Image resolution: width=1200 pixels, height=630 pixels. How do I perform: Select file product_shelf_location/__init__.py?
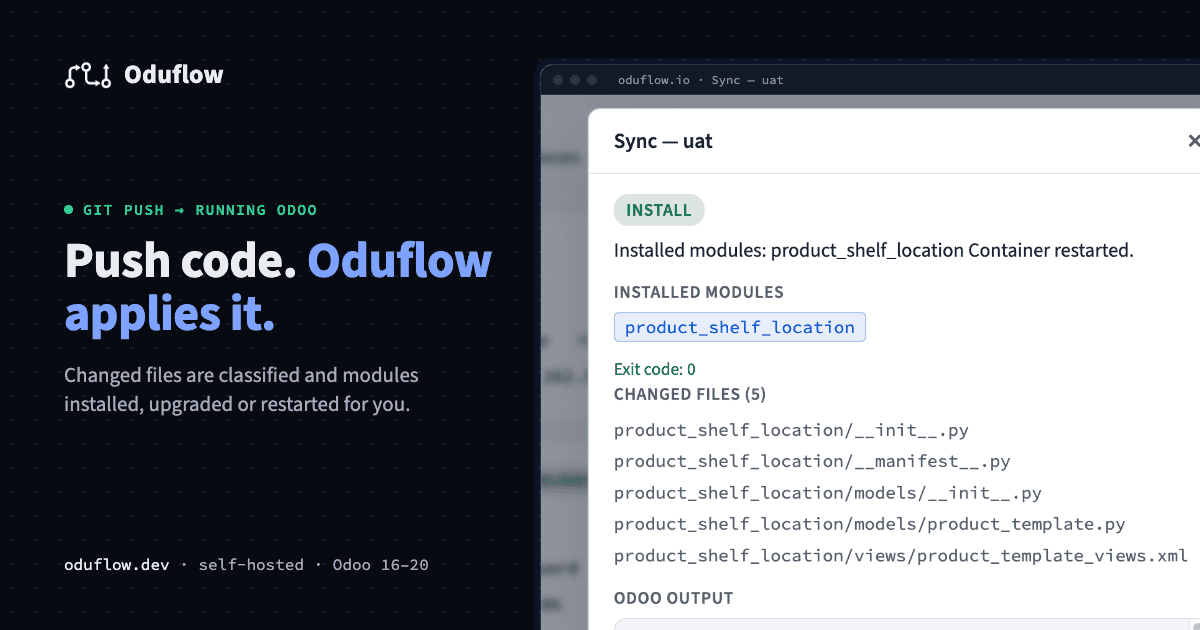[x=791, y=430]
